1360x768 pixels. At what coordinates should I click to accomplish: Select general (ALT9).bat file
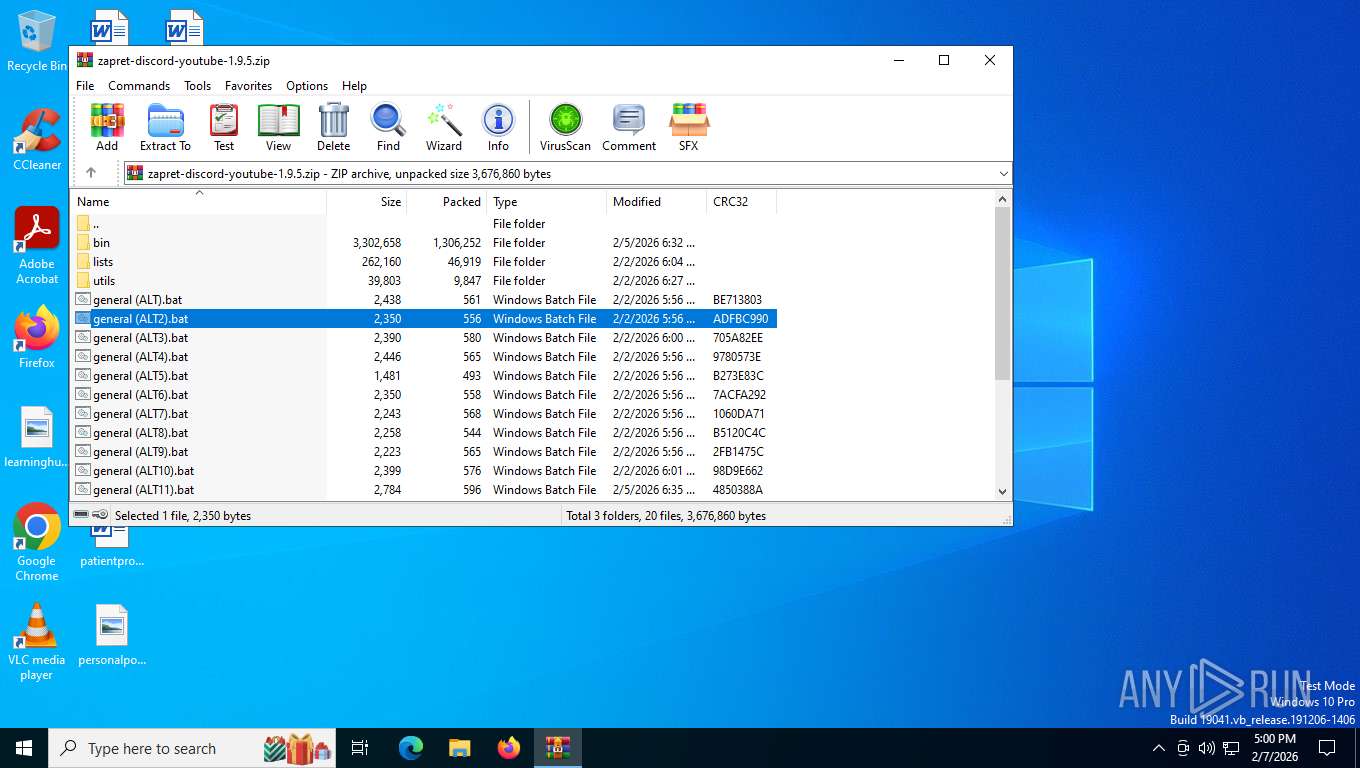coord(423,452)
